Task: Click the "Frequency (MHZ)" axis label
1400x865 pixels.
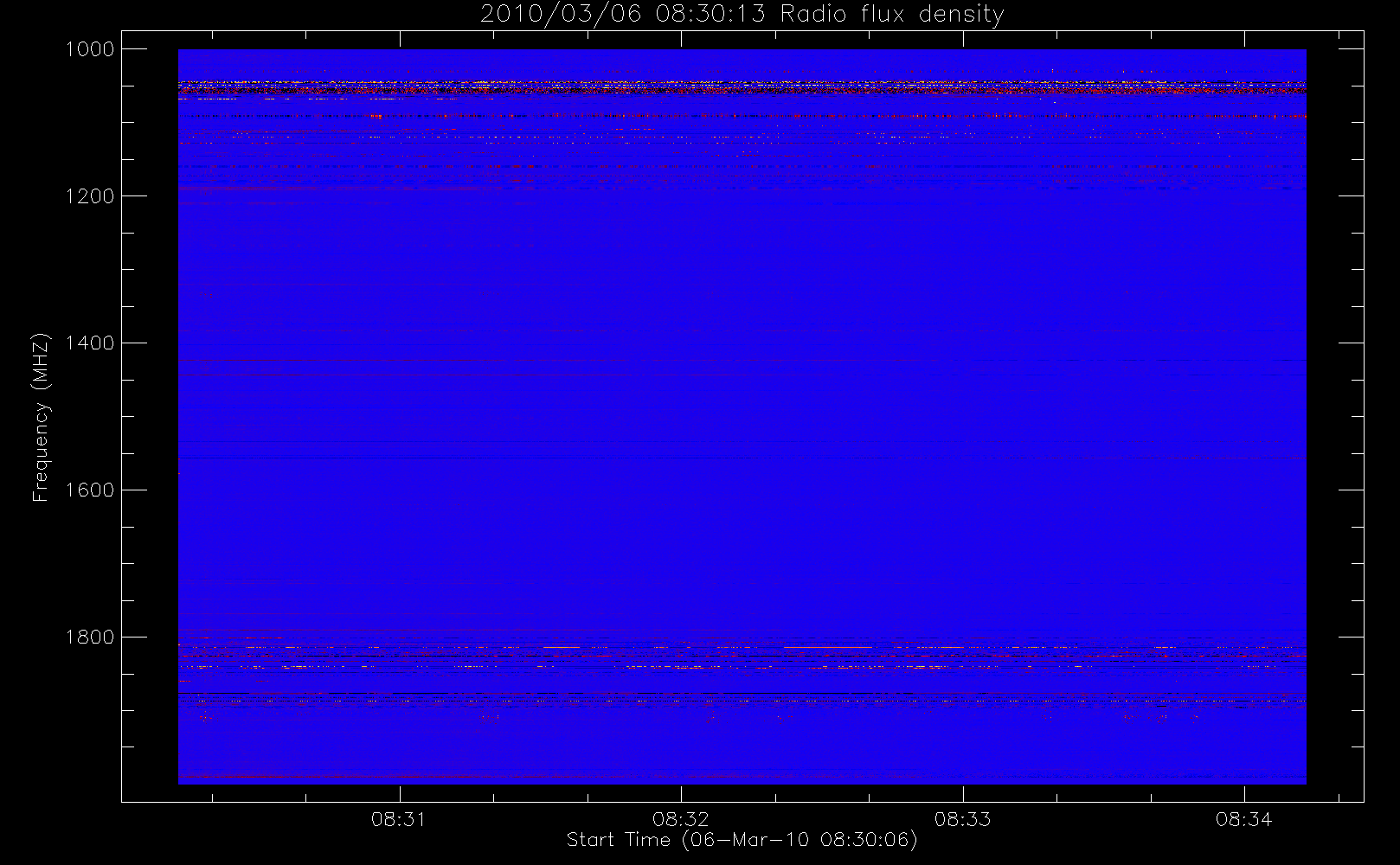Action: tap(40, 417)
